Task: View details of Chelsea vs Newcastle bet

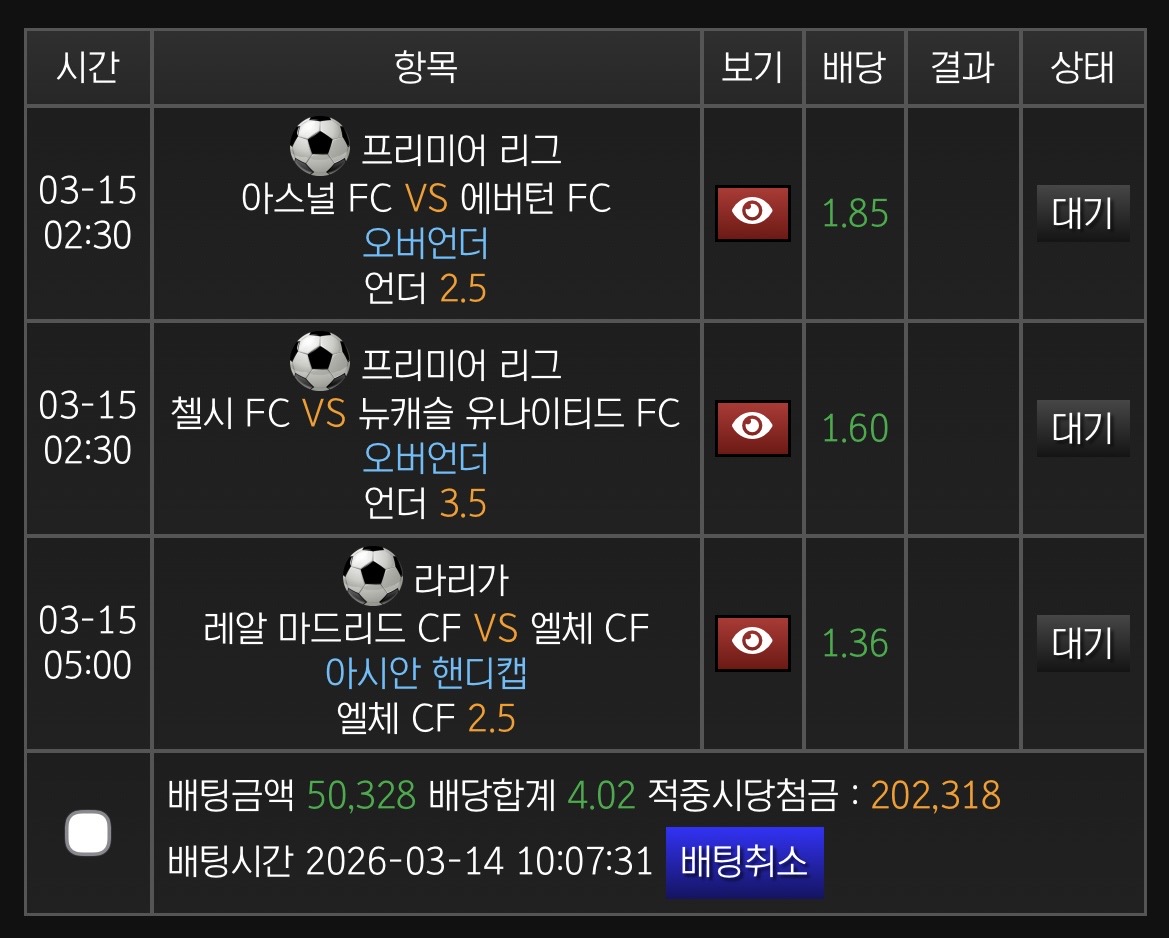Action: coord(752,428)
